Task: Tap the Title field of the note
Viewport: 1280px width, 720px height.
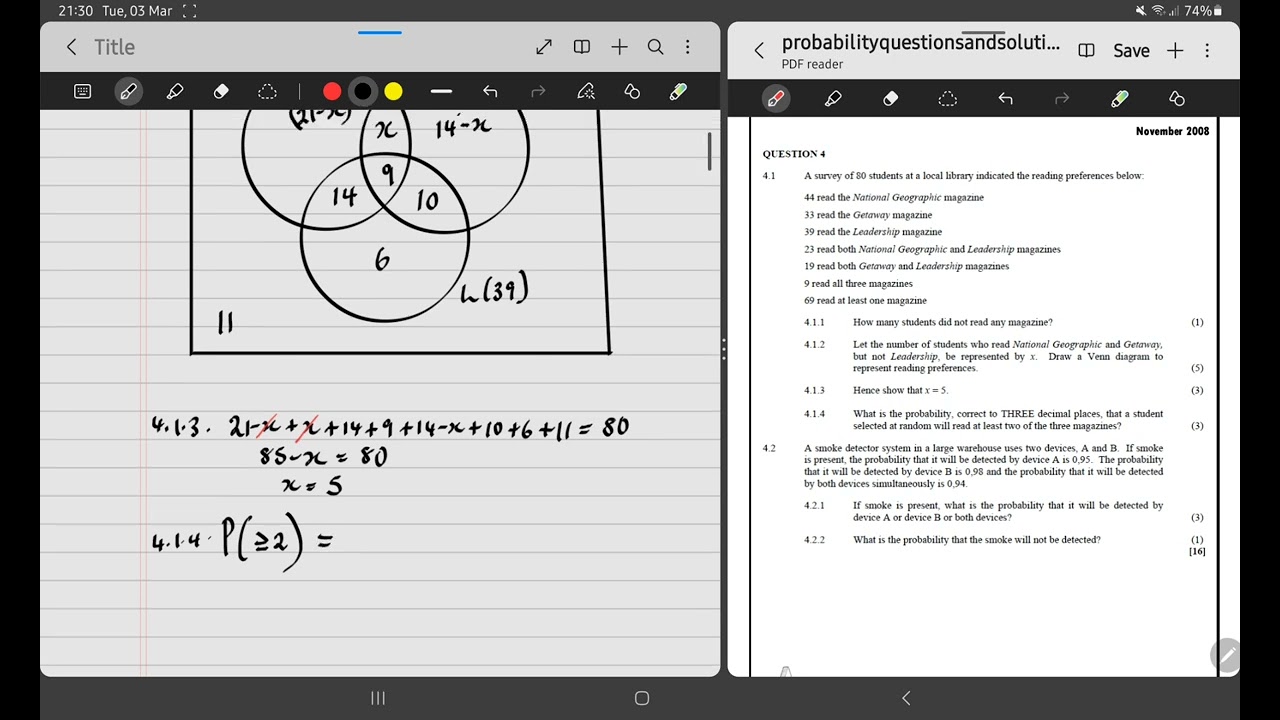Action: pos(114,47)
